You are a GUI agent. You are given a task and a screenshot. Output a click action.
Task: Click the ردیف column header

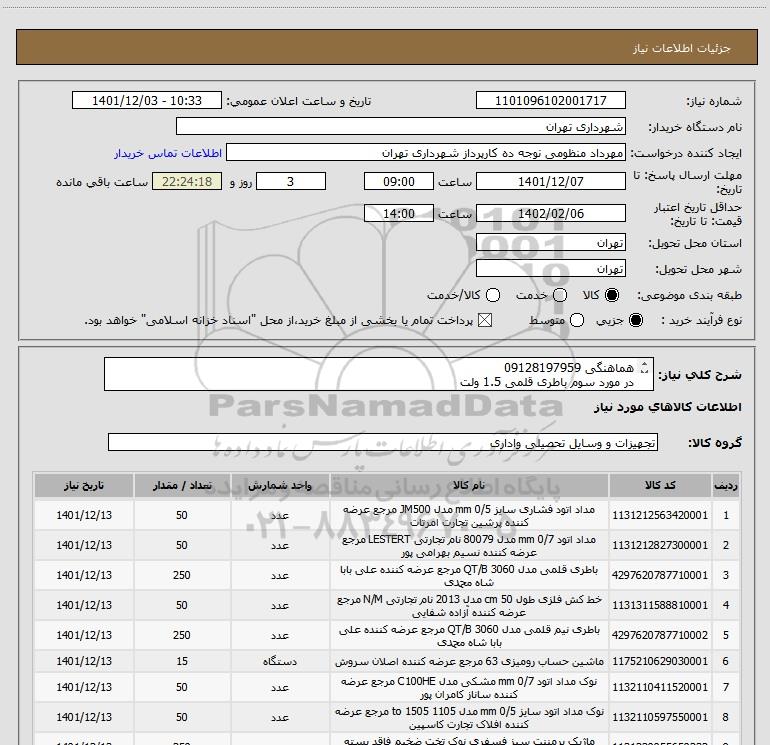pos(726,485)
